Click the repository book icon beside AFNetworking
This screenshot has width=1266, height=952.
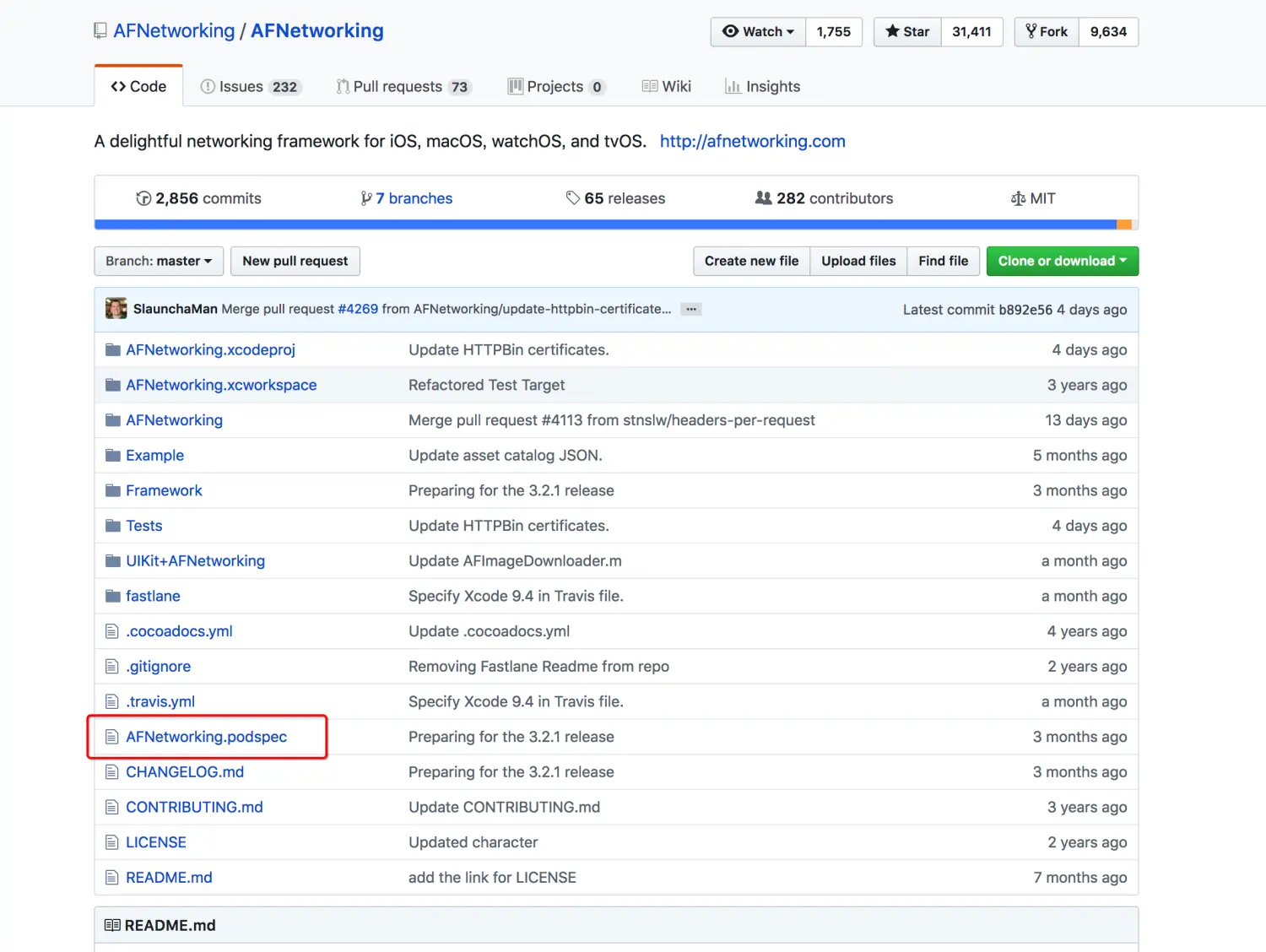point(100,31)
